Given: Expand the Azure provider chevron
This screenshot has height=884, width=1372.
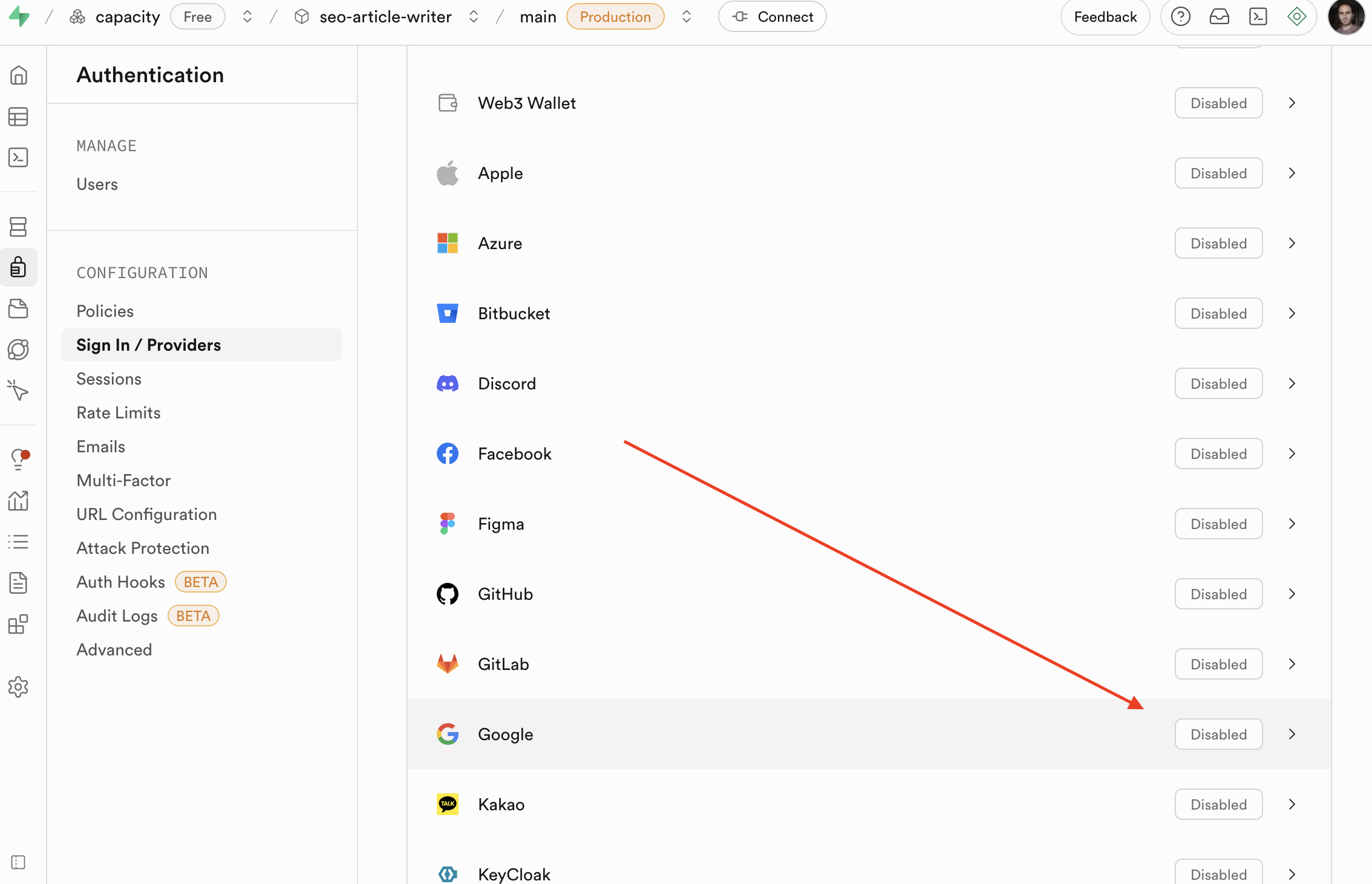Looking at the screenshot, I should tap(1292, 243).
